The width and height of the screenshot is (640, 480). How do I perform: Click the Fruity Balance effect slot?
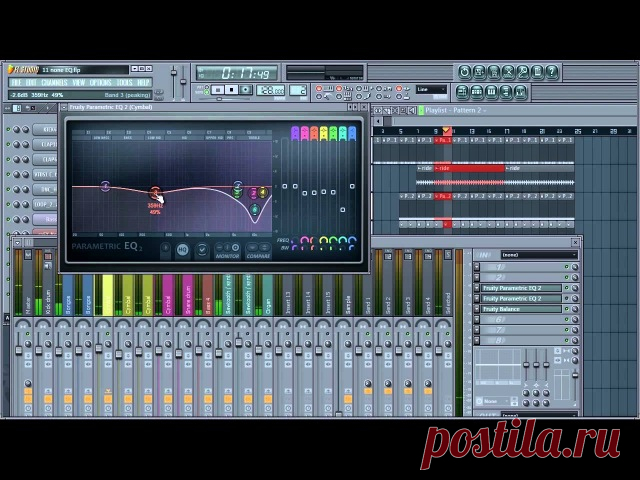tap(521, 309)
